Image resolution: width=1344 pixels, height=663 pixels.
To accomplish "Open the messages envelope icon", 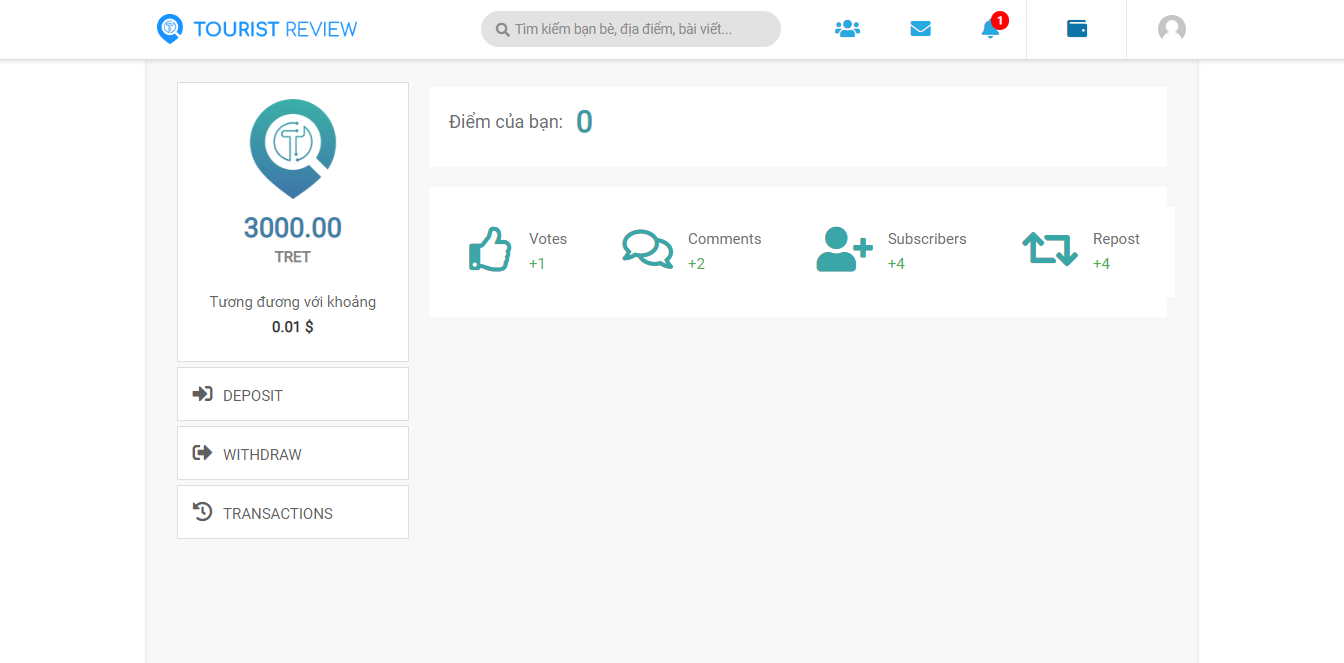I will point(921,29).
